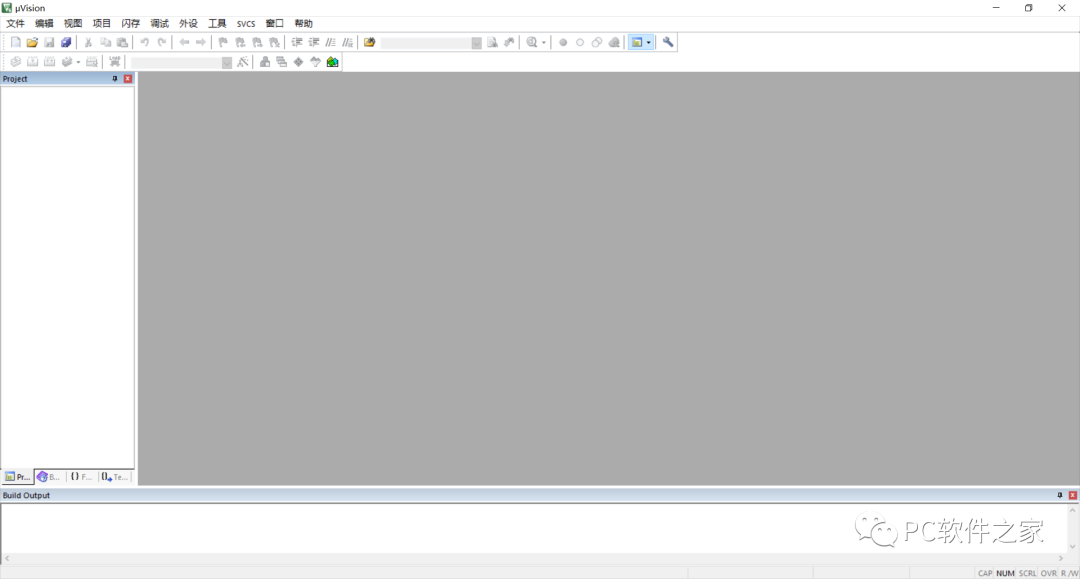Click the Redo arrow icon
The image size is (1080, 579).
click(162, 42)
